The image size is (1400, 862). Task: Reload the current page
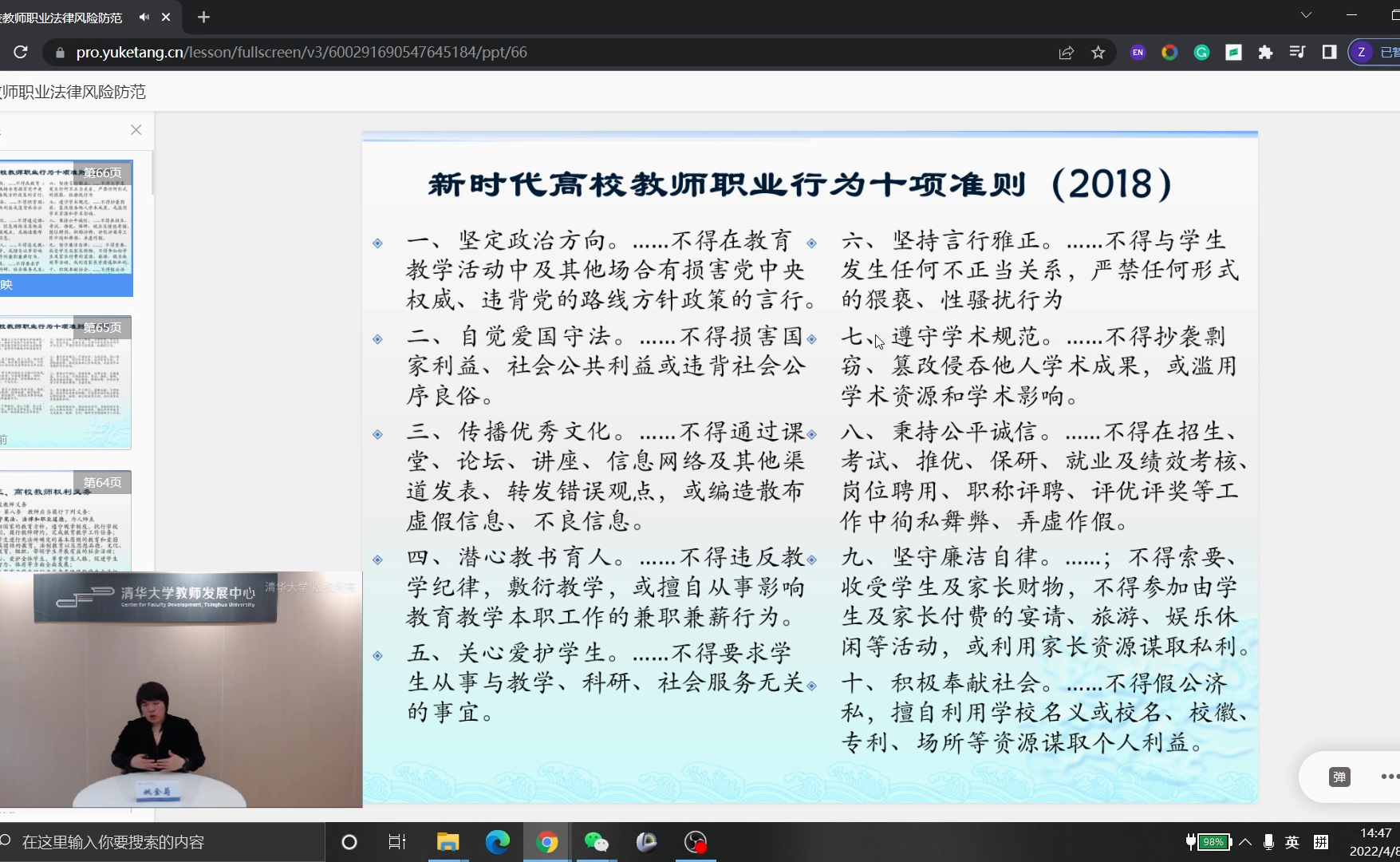coord(21,52)
